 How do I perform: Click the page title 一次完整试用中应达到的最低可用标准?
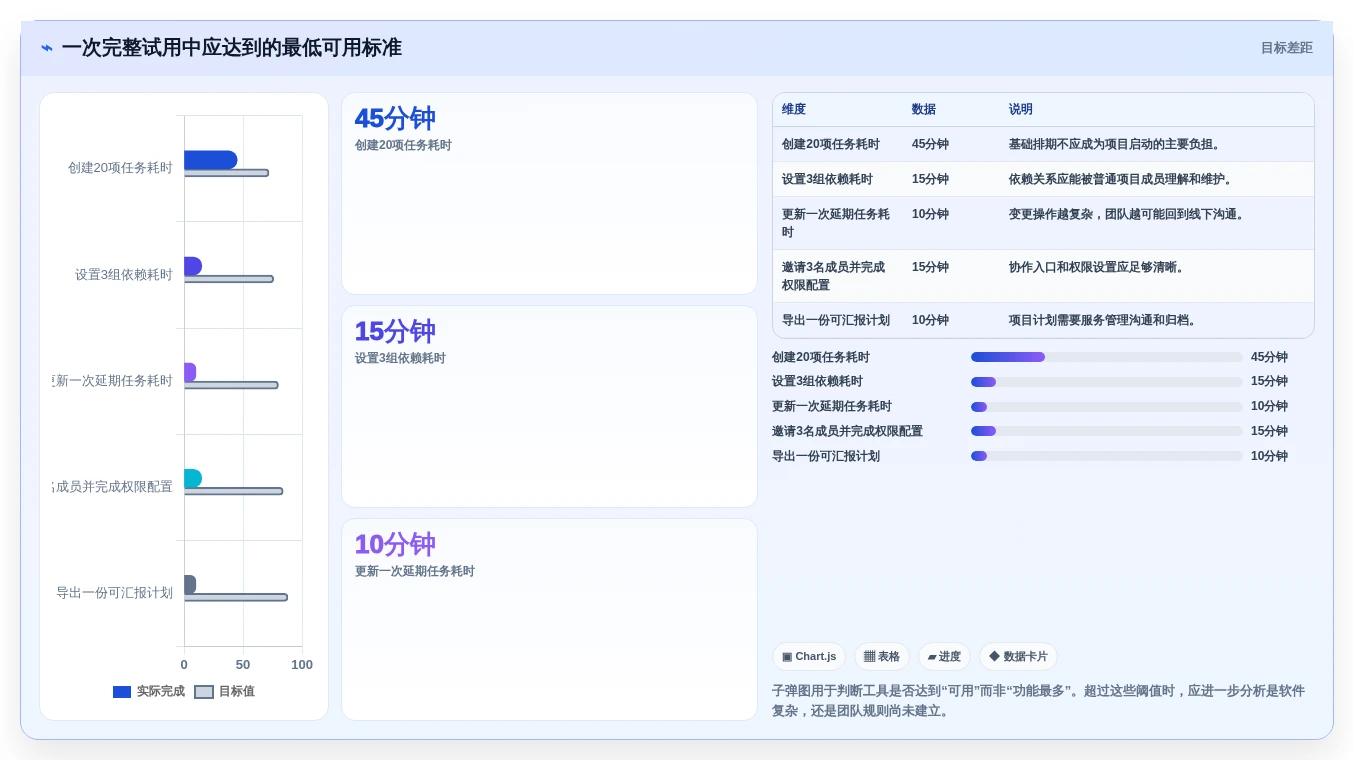coord(231,48)
